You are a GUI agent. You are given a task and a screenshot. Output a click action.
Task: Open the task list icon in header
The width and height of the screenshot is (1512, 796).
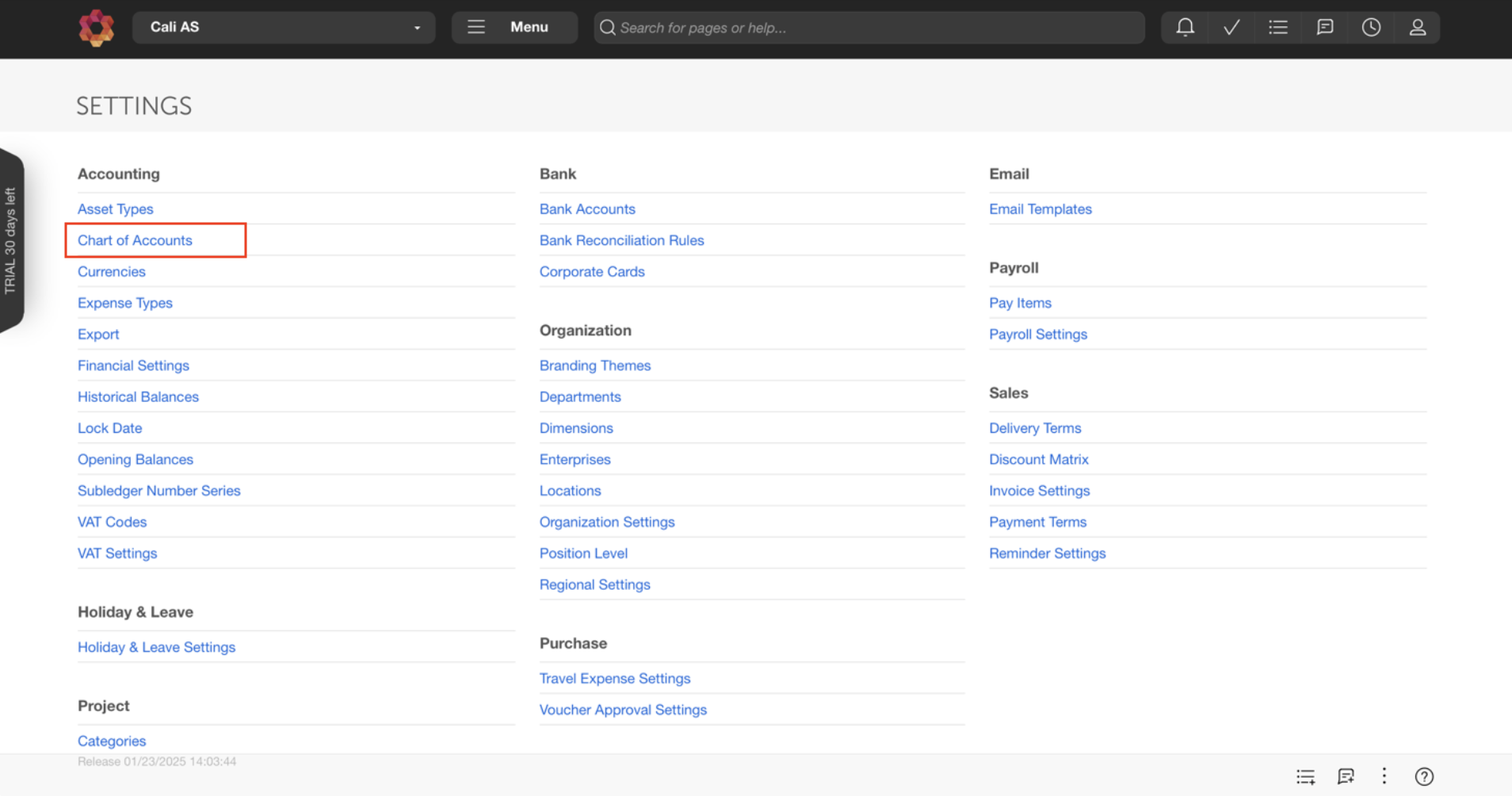[1277, 27]
